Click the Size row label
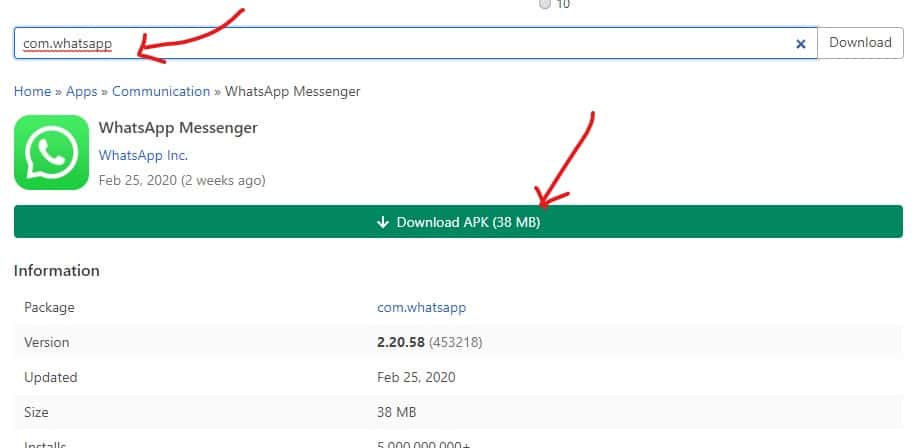The height and width of the screenshot is (448, 920). [36, 412]
